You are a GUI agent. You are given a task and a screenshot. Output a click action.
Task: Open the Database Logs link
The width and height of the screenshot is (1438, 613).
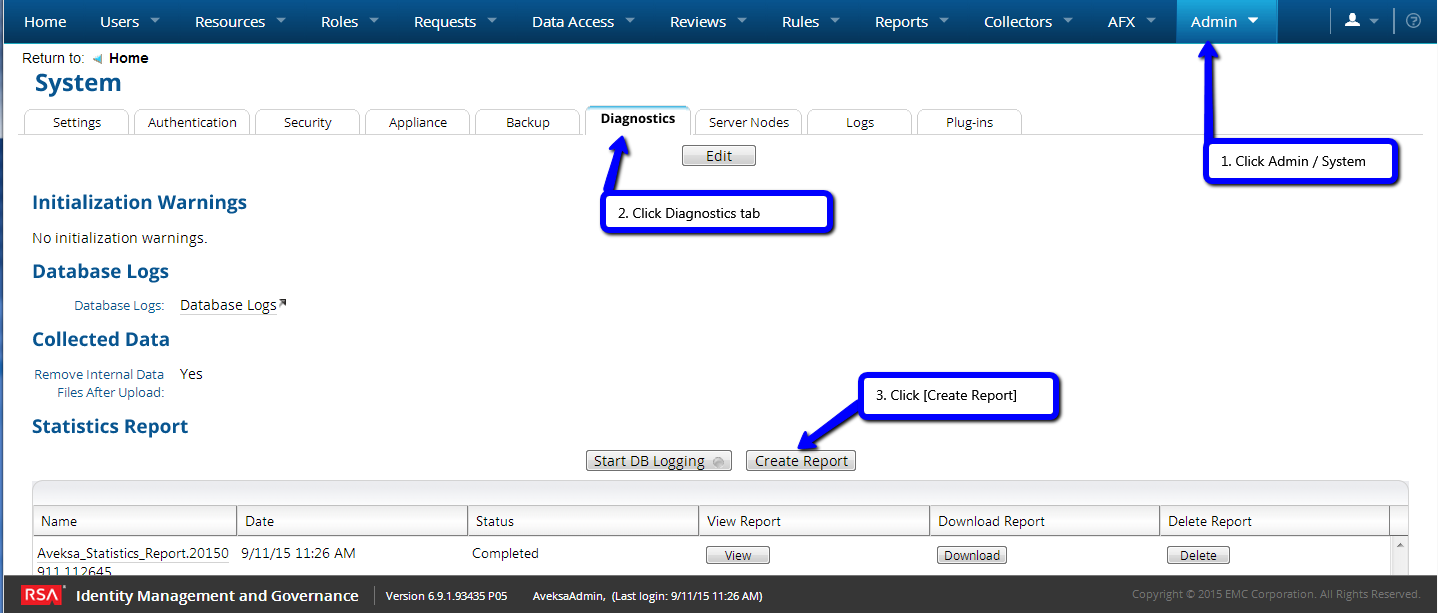(x=228, y=305)
